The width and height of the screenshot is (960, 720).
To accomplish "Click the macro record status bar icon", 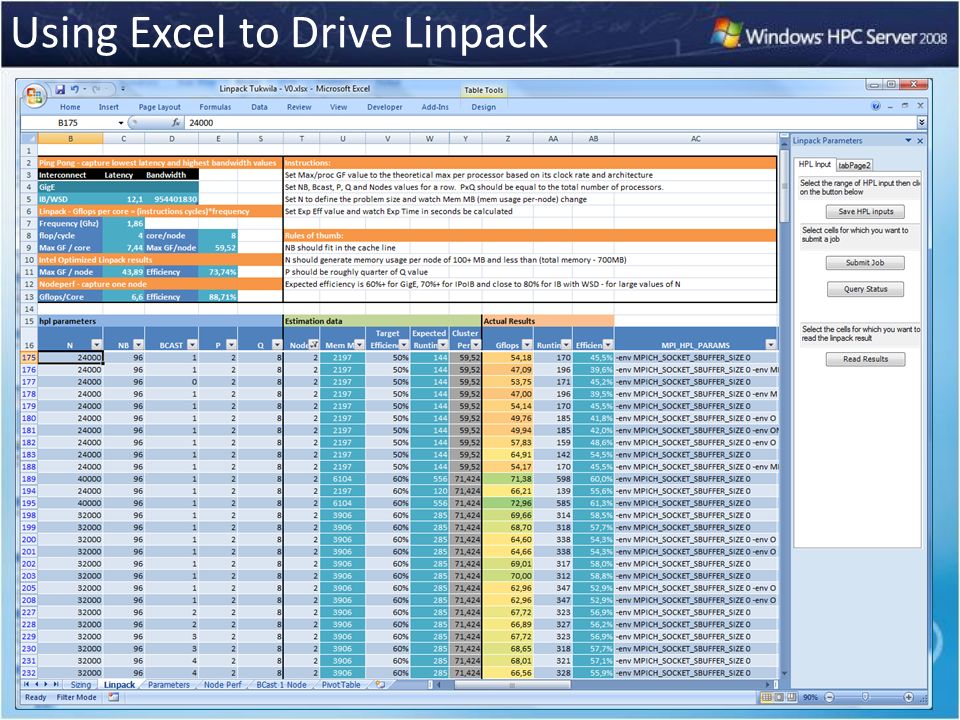I will click(113, 697).
